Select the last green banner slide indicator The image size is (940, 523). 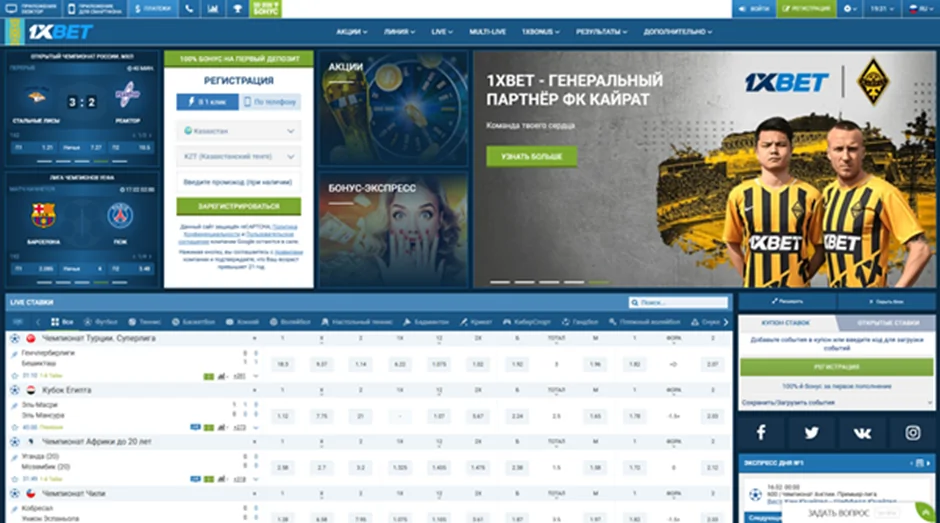click(598, 282)
